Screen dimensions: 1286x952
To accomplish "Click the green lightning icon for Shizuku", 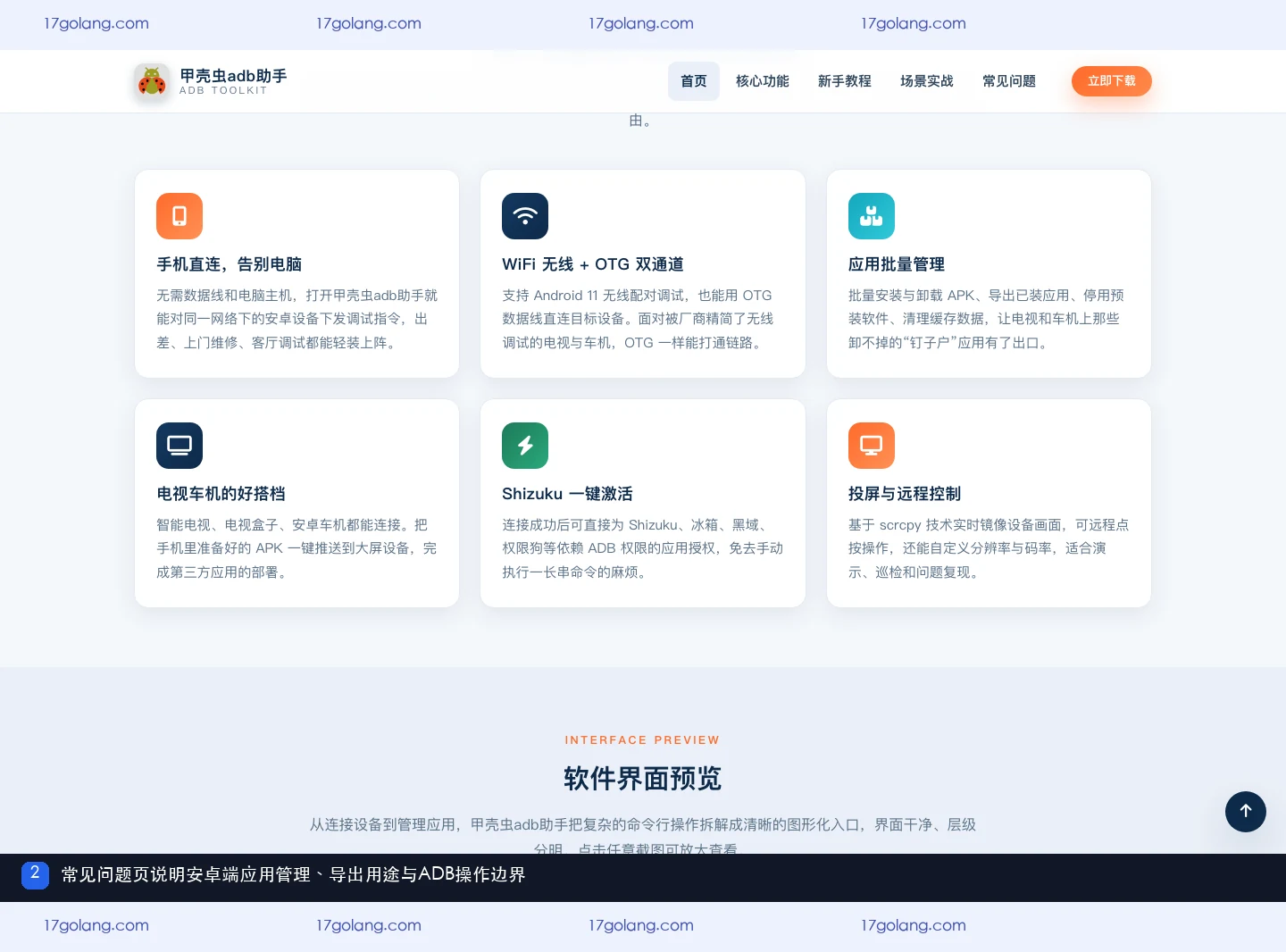I will pos(525,446).
